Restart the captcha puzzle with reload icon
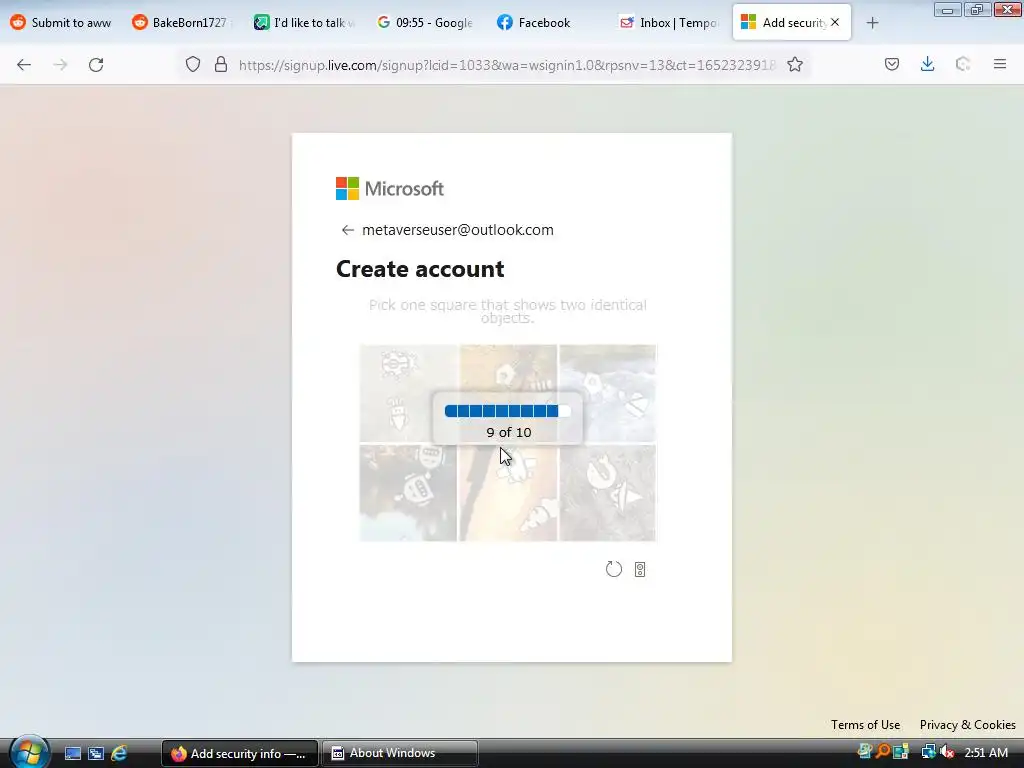Image resolution: width=1024 pixels, height=768 pixels. pos(614,569)
